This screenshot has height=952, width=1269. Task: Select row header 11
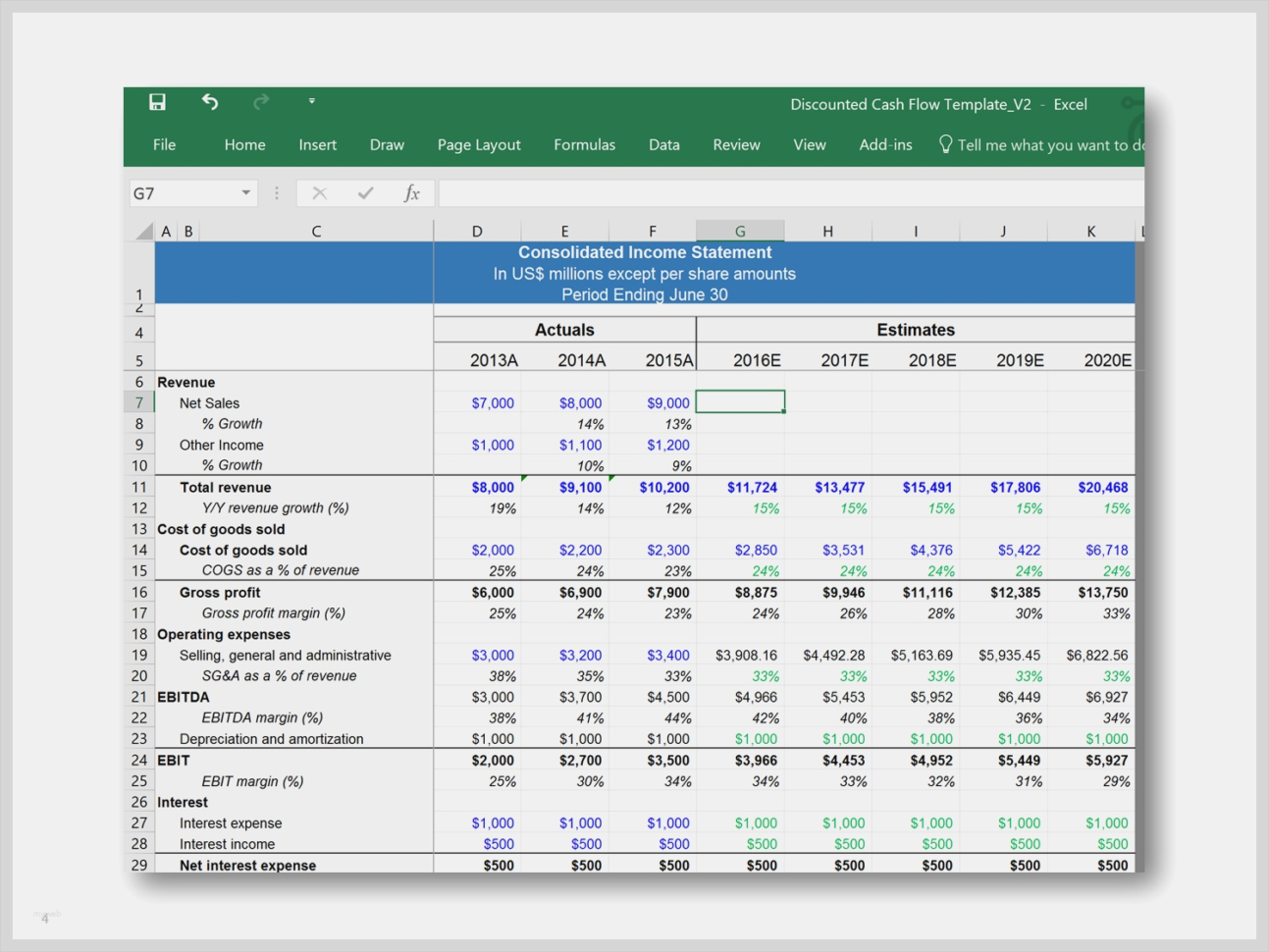138,487
